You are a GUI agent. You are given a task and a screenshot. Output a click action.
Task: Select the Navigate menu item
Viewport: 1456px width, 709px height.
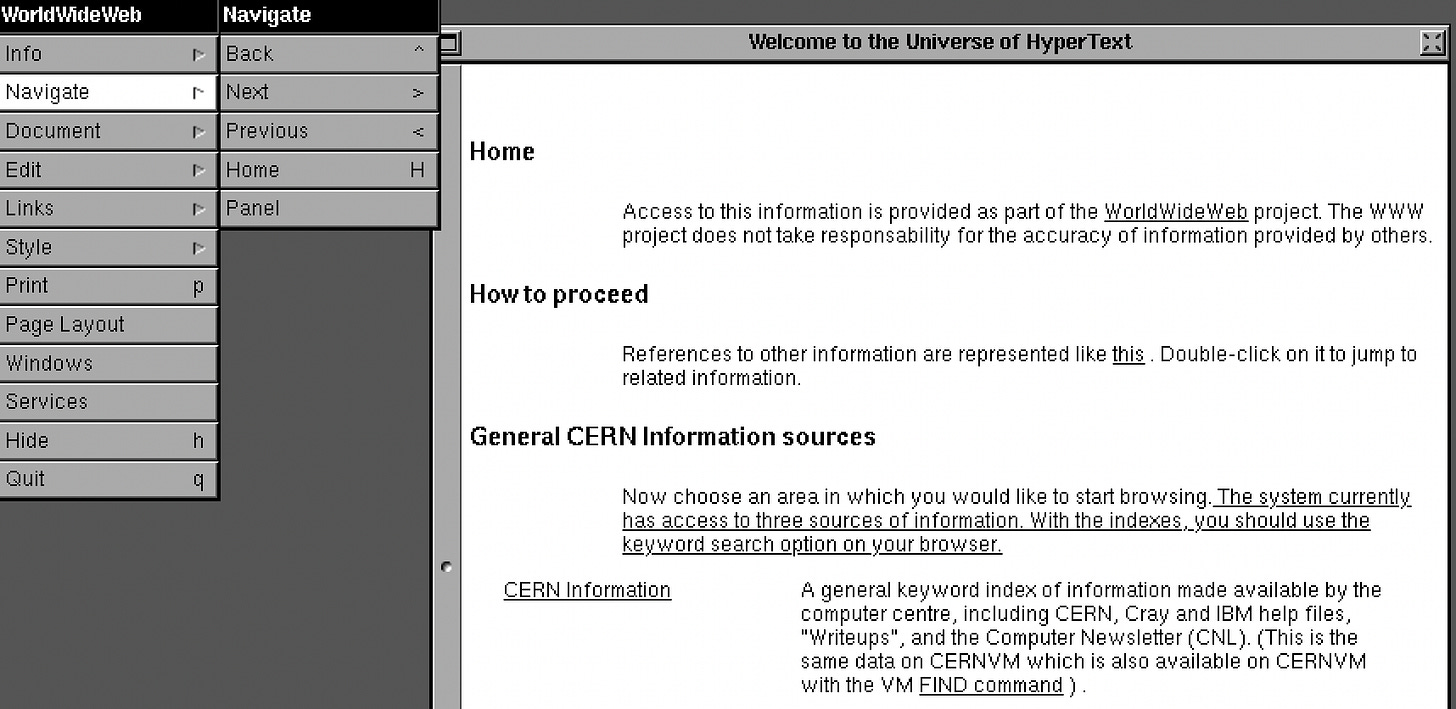pyautogui.click(x=108, y=92)
